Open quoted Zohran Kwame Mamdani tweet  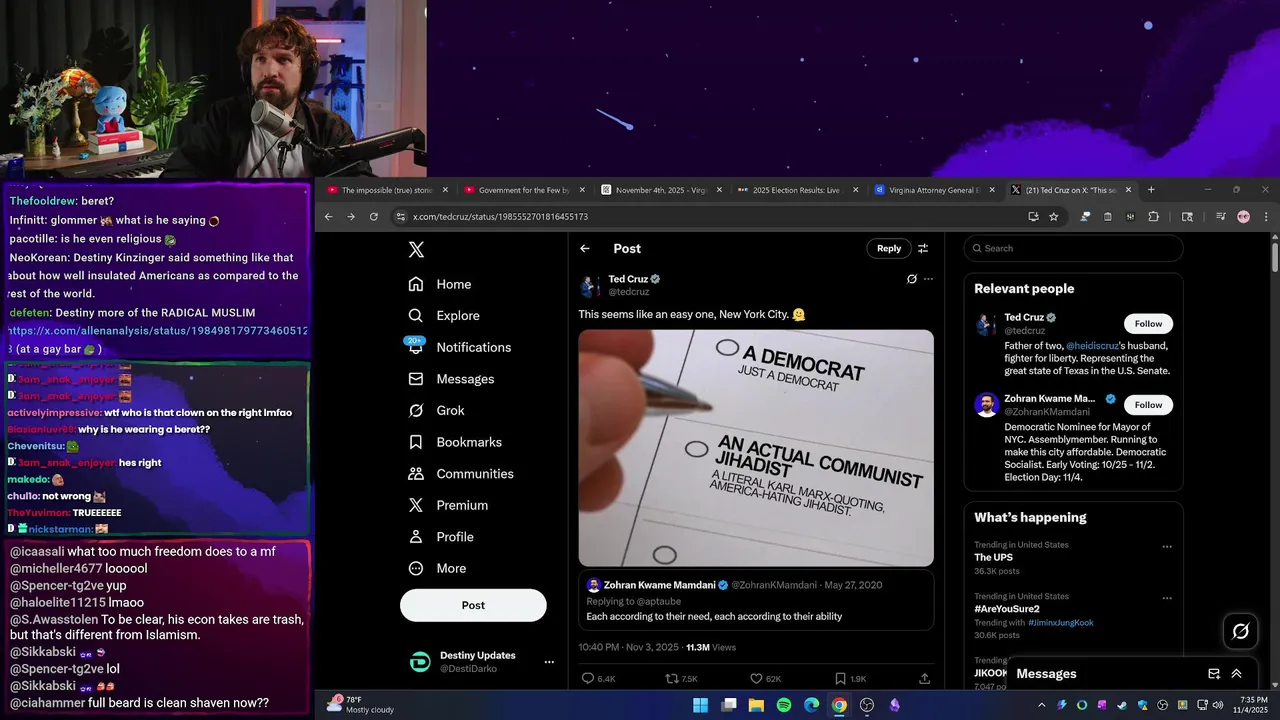[756, 600]
